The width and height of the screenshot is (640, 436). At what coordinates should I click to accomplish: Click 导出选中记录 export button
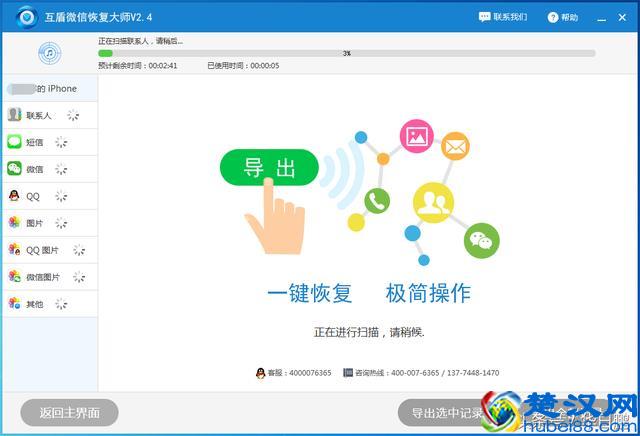(x=448, y=413)
